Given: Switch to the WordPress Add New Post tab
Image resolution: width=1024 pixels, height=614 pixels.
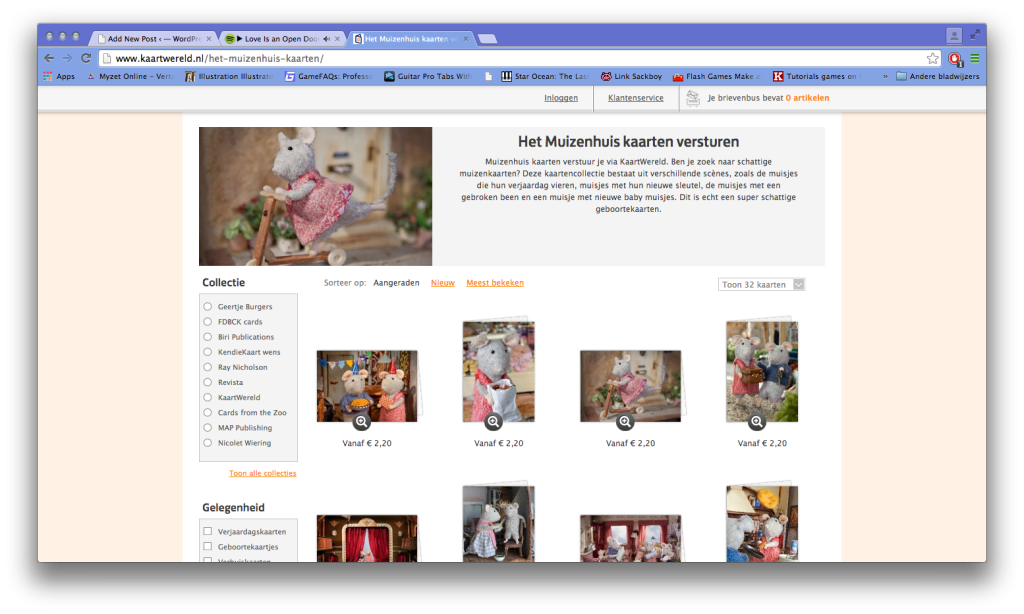Looking at the screenshot, I should tap(155, 38).
